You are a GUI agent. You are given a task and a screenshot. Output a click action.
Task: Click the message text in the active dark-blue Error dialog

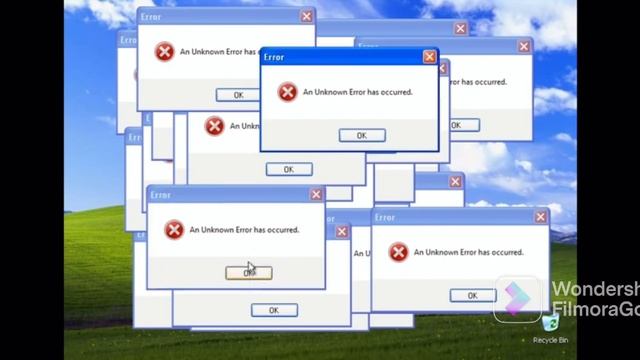pos(358,92)
